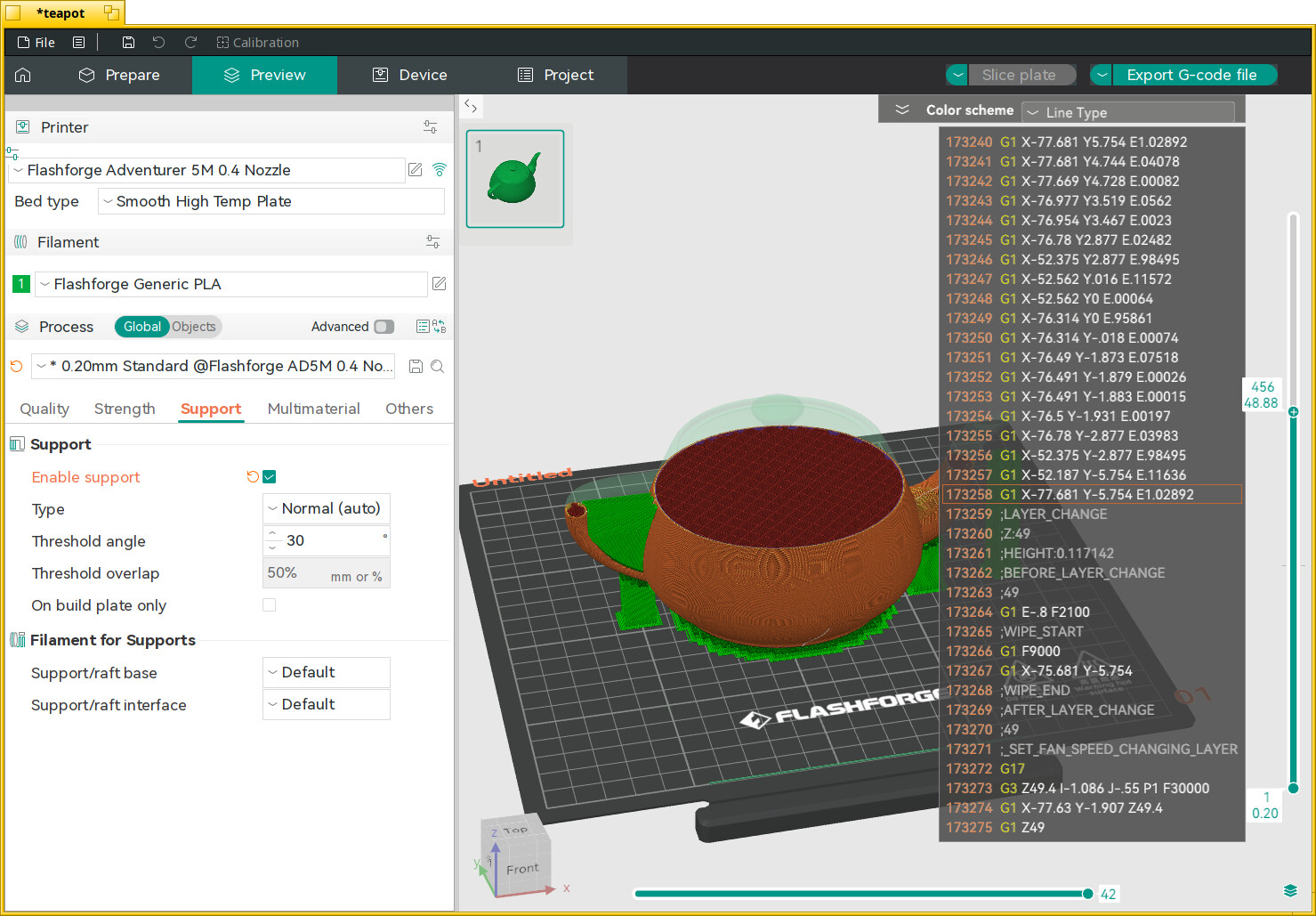Click the save project icon in top toolbar

(128, 42)
